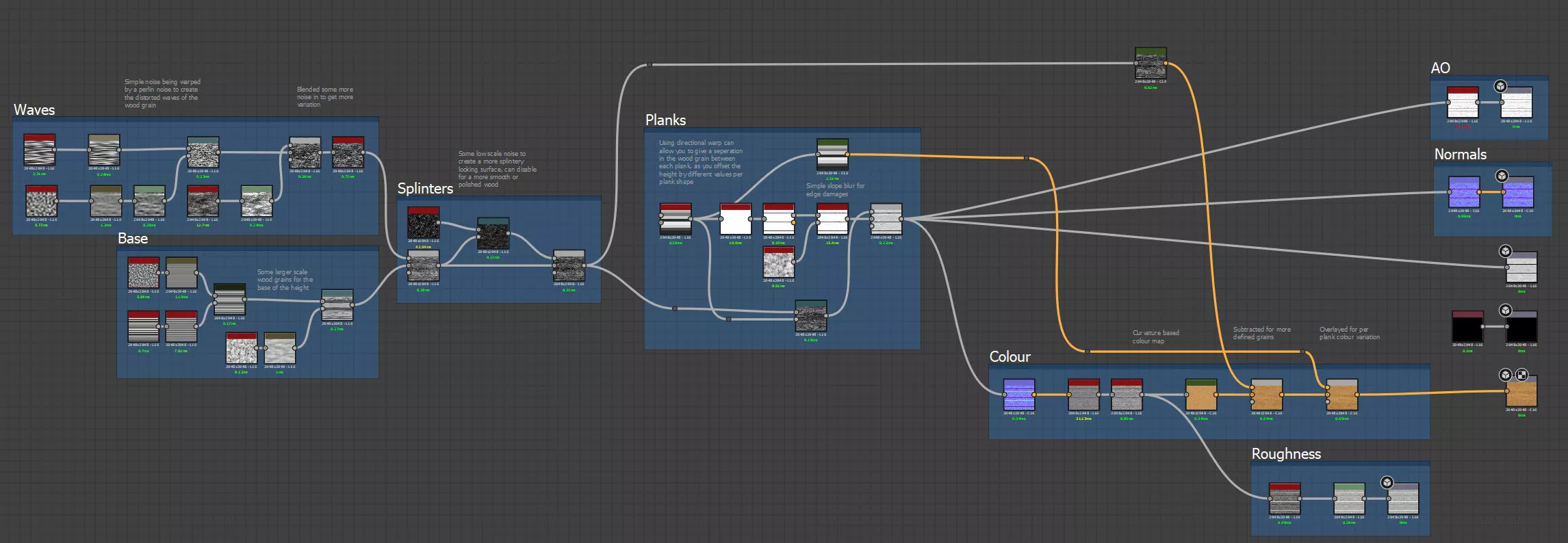The image size is (1568, 543).
Task: Select the first node in Waves frame
Action: tap(40, 150)
